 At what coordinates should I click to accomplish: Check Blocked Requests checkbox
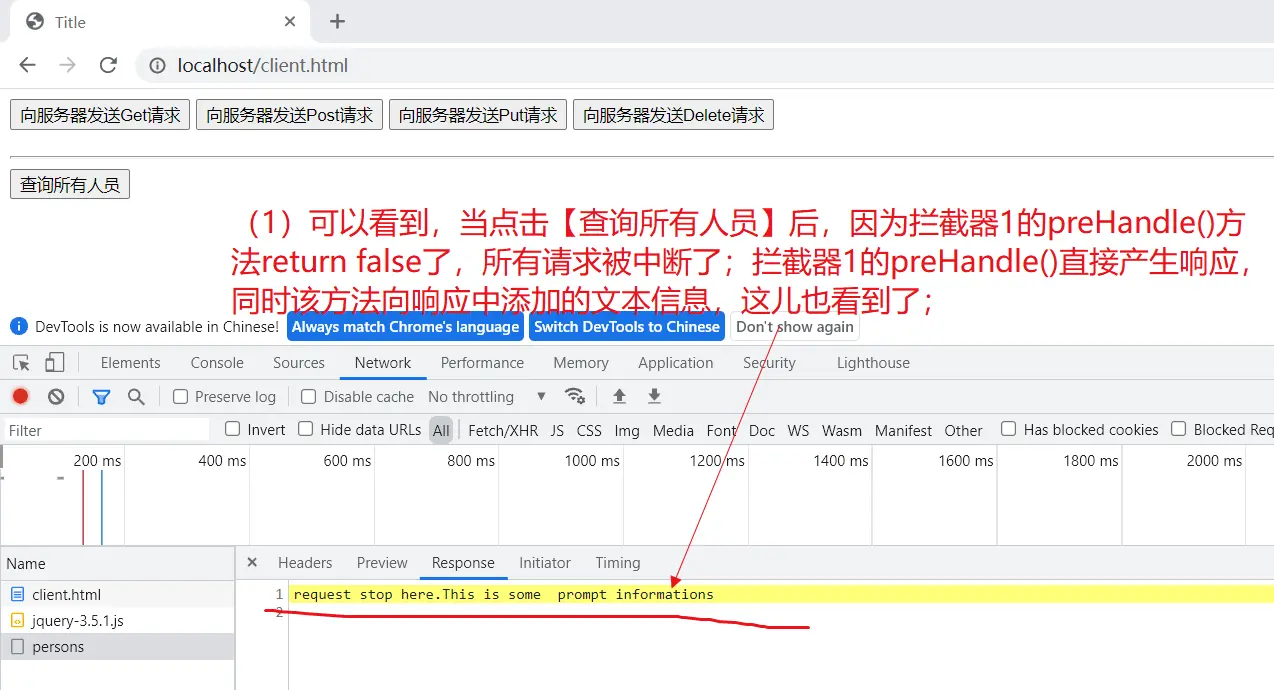[1179, 429]
